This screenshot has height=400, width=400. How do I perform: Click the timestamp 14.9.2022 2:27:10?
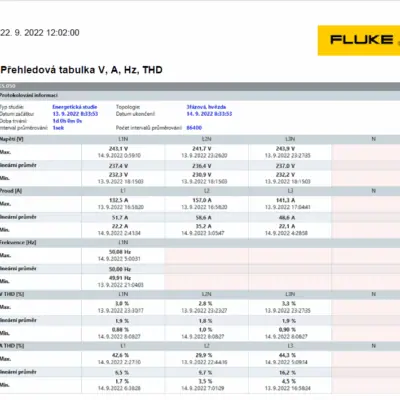(x=119, y=362)
